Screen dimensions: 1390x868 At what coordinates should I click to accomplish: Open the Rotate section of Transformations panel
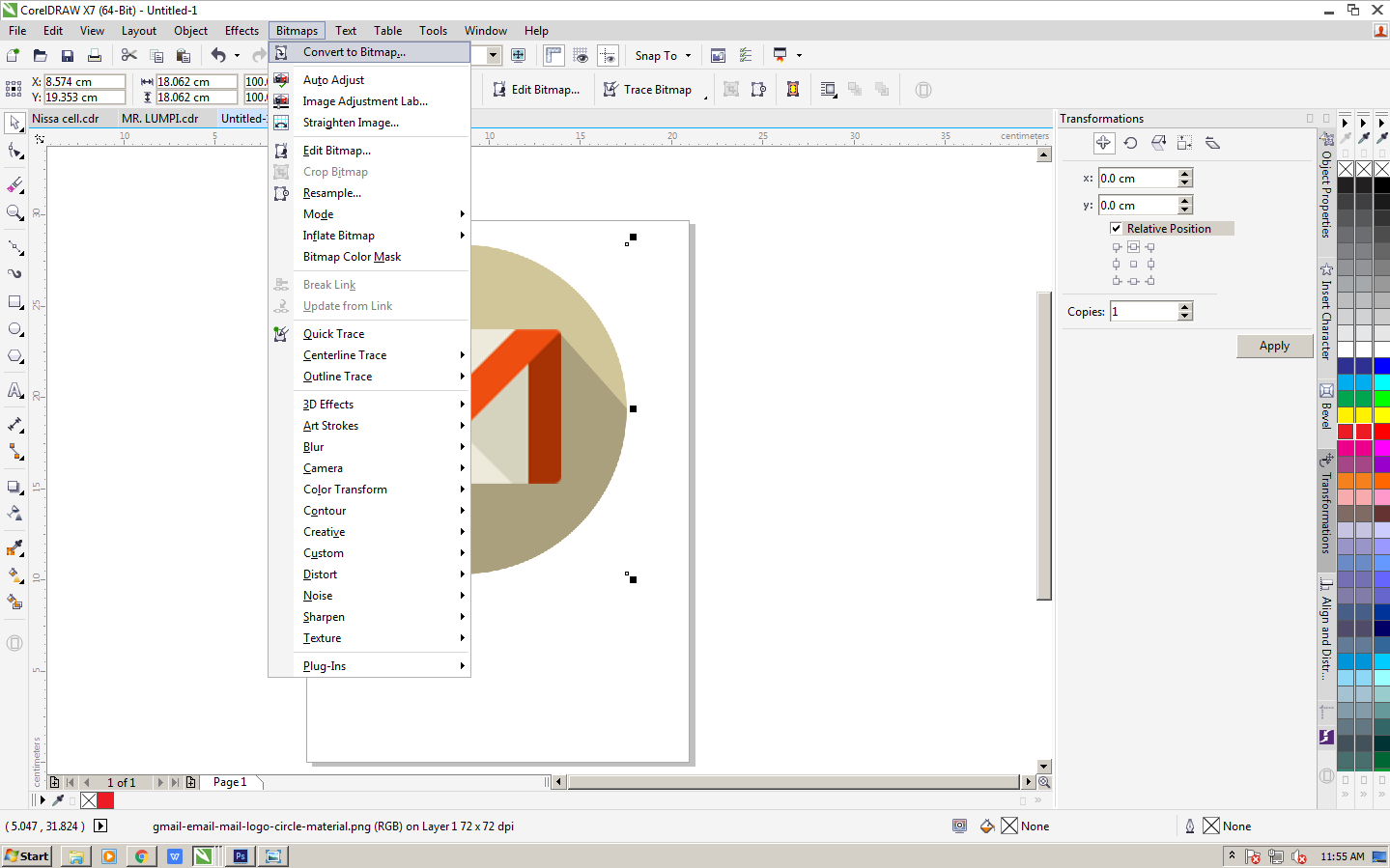(1130, 143)
